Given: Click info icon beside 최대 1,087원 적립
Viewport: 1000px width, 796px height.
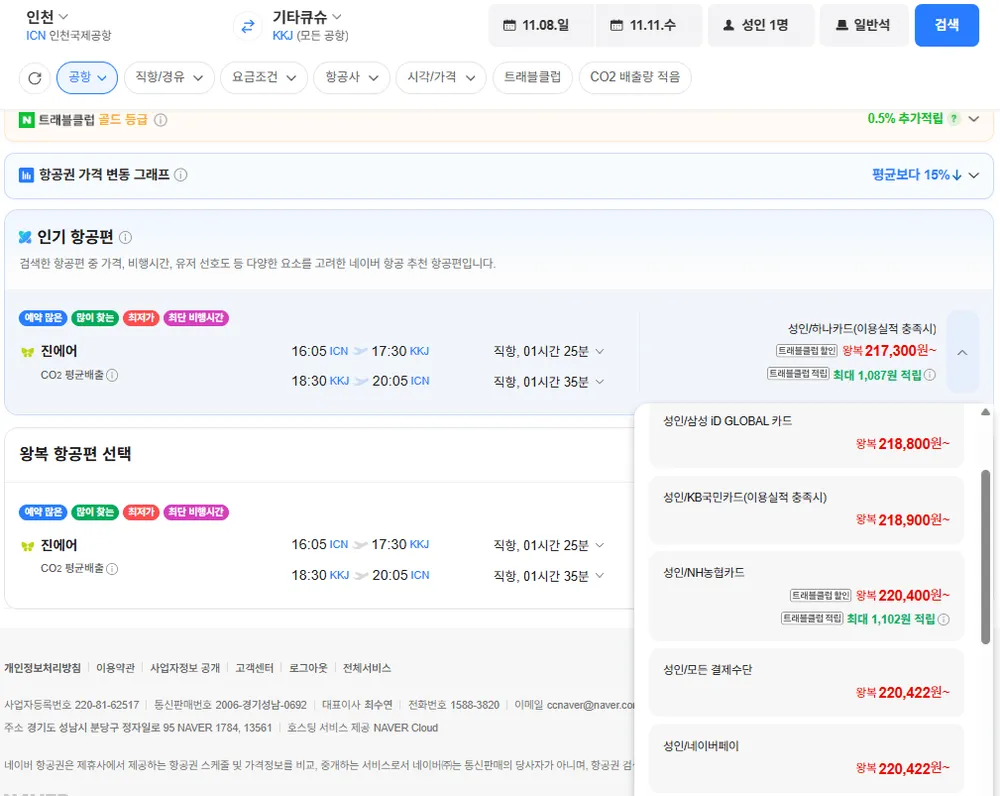Looking at the screenshot, I should click(930, 375).
